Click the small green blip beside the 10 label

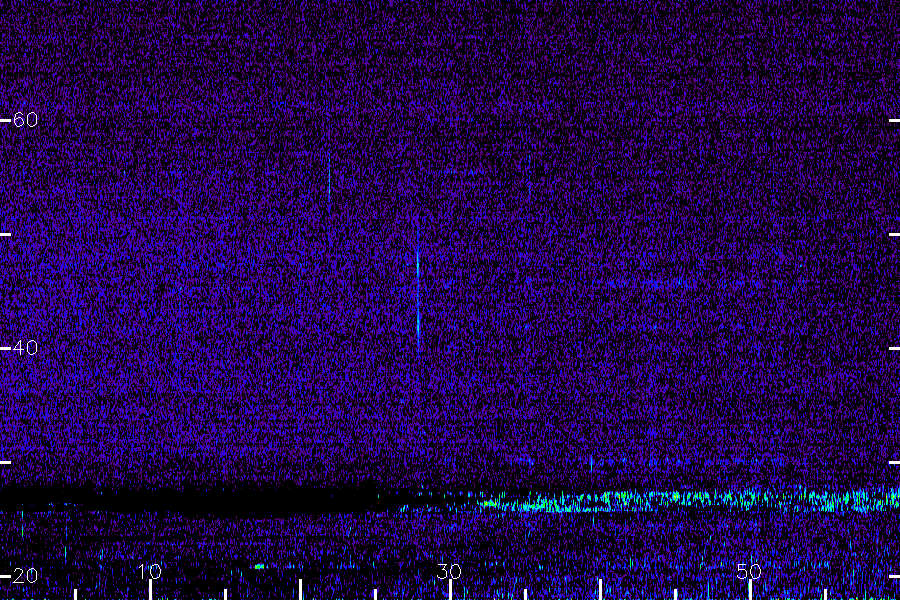(x=259, y=566)
